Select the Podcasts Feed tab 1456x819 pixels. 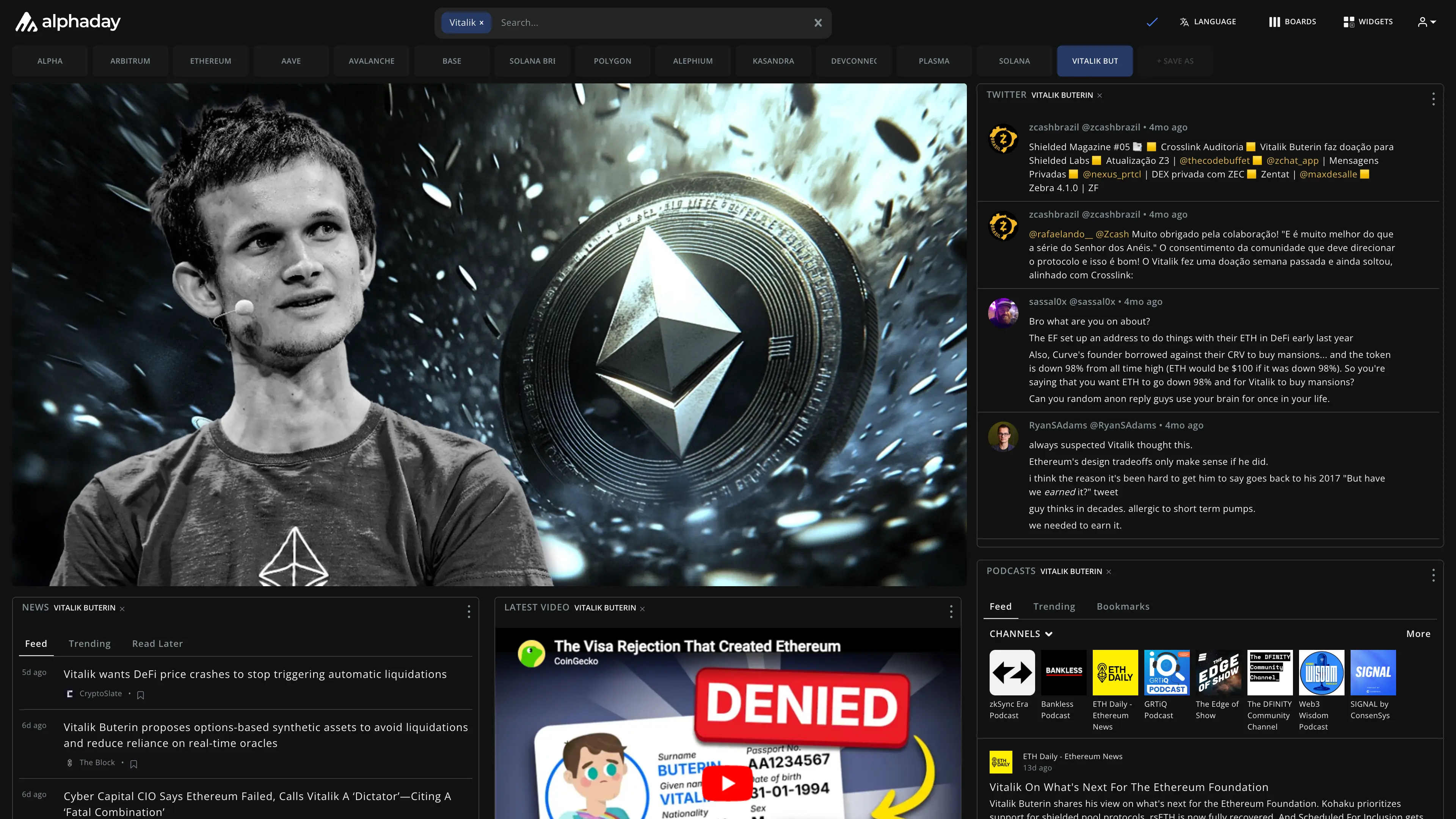1001,607
